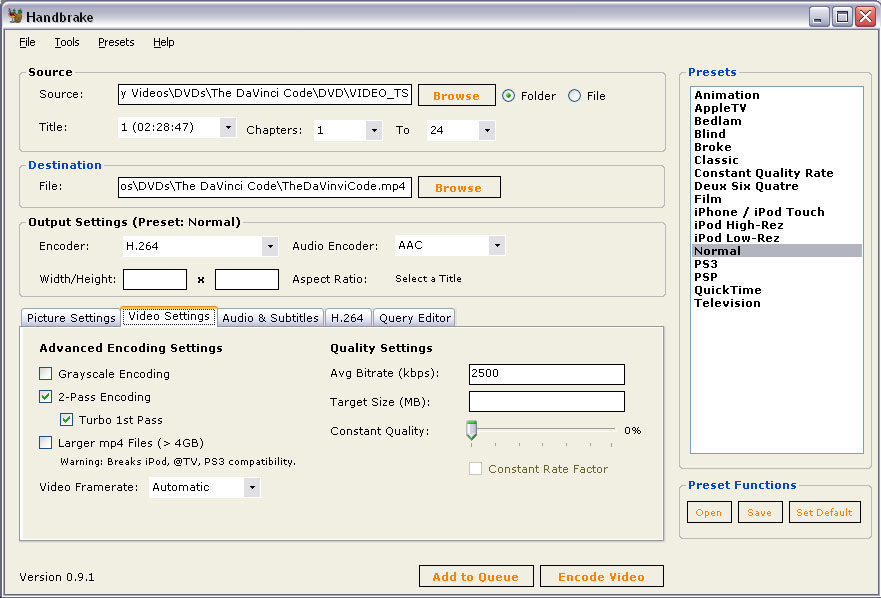The width and height of the screenshot is (881, 598).
Task: Maximize the Handbrake window
Action: point(842,17)
